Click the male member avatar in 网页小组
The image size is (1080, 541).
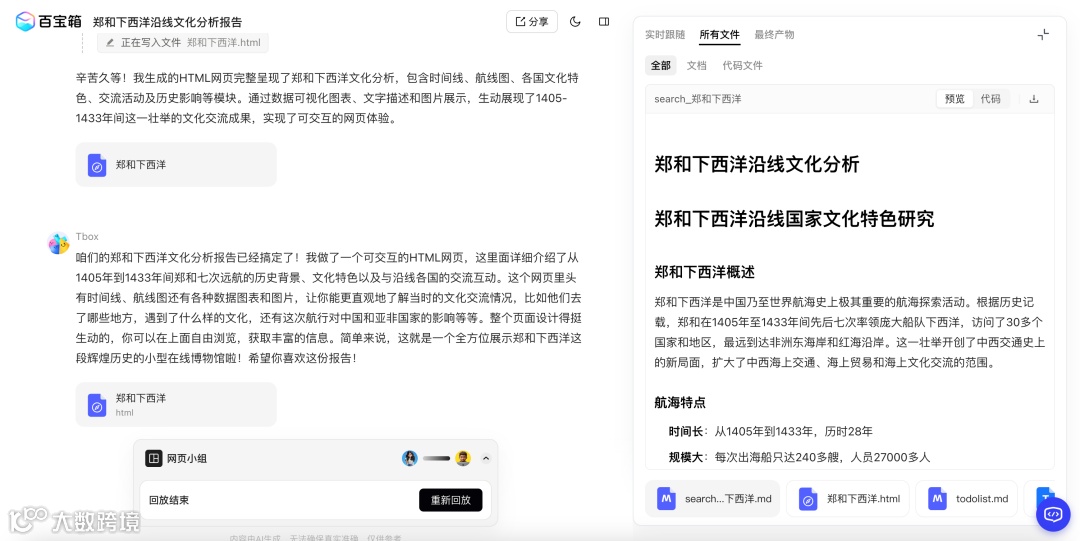click(x=463, y=458)
